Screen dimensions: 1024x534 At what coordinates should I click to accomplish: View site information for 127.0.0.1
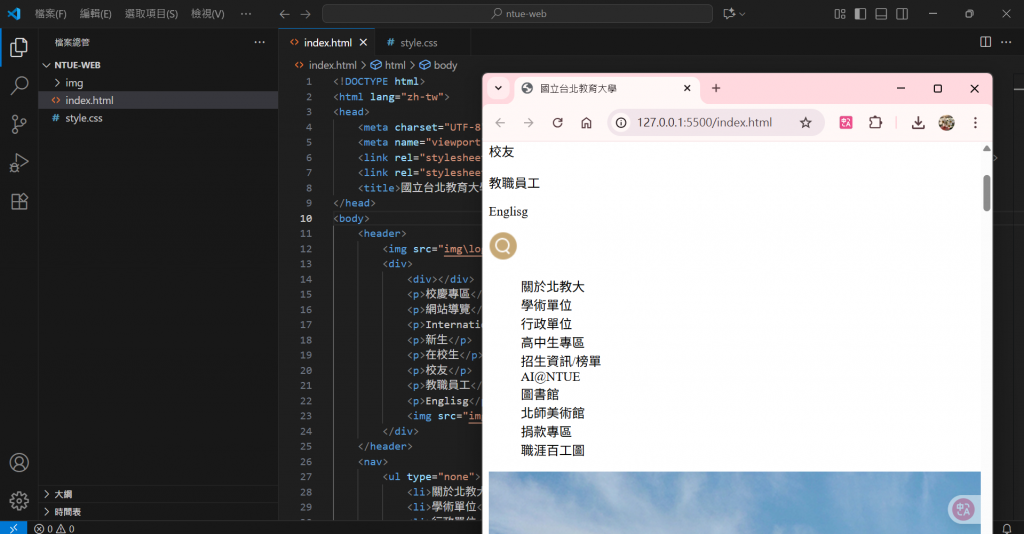[x=621, y=123]
